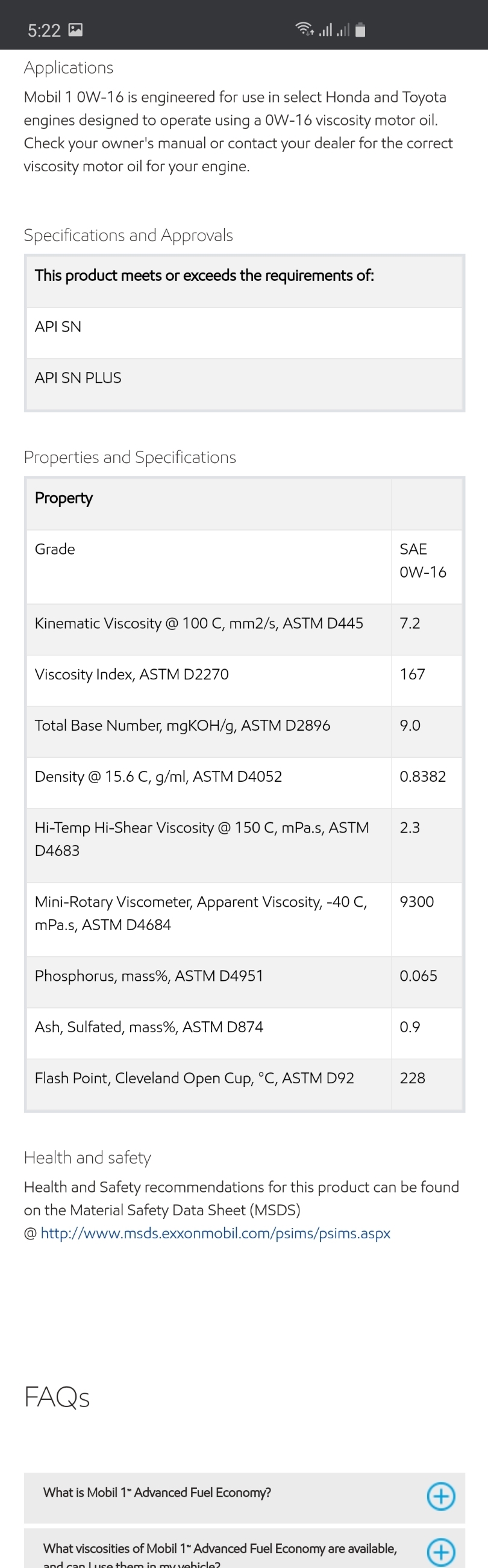Tap the battery indicator icon
Viewport: 488px width, 1568px height.
pyautogui.click(x=360, y=30)
